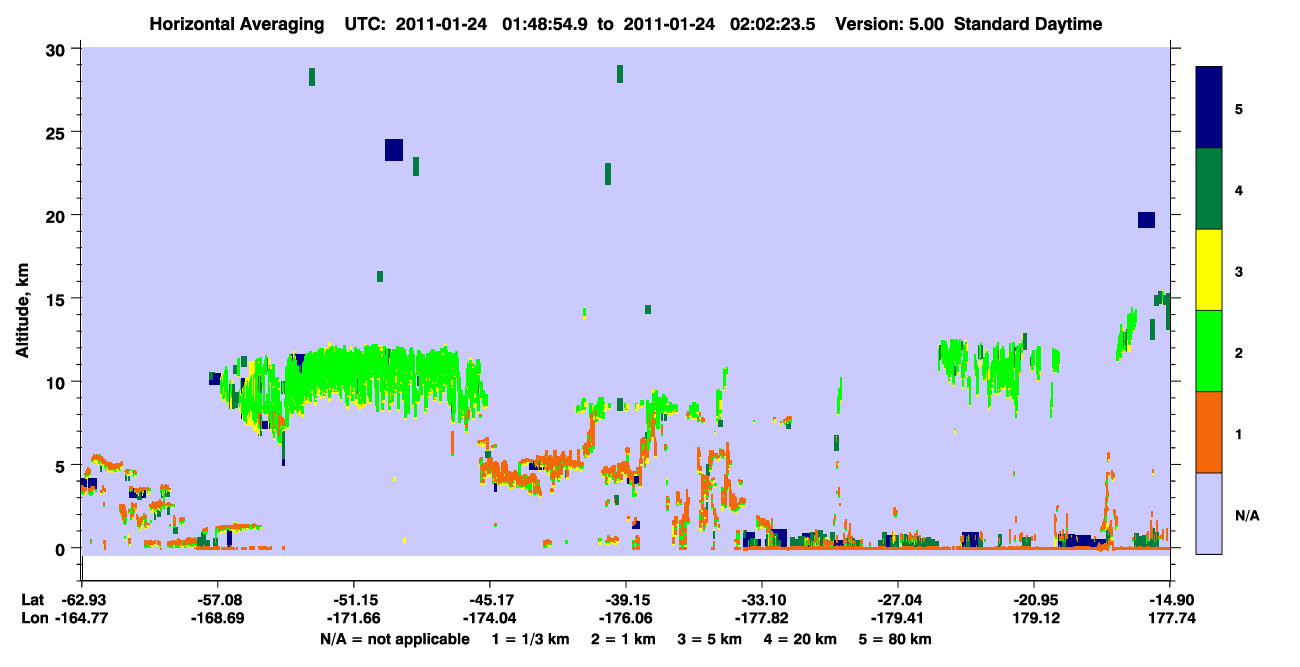The width and height of the screenshot is (1300, 667).
Task: Click legend text '1 = 1/3 km'
Action: (531, 639)
